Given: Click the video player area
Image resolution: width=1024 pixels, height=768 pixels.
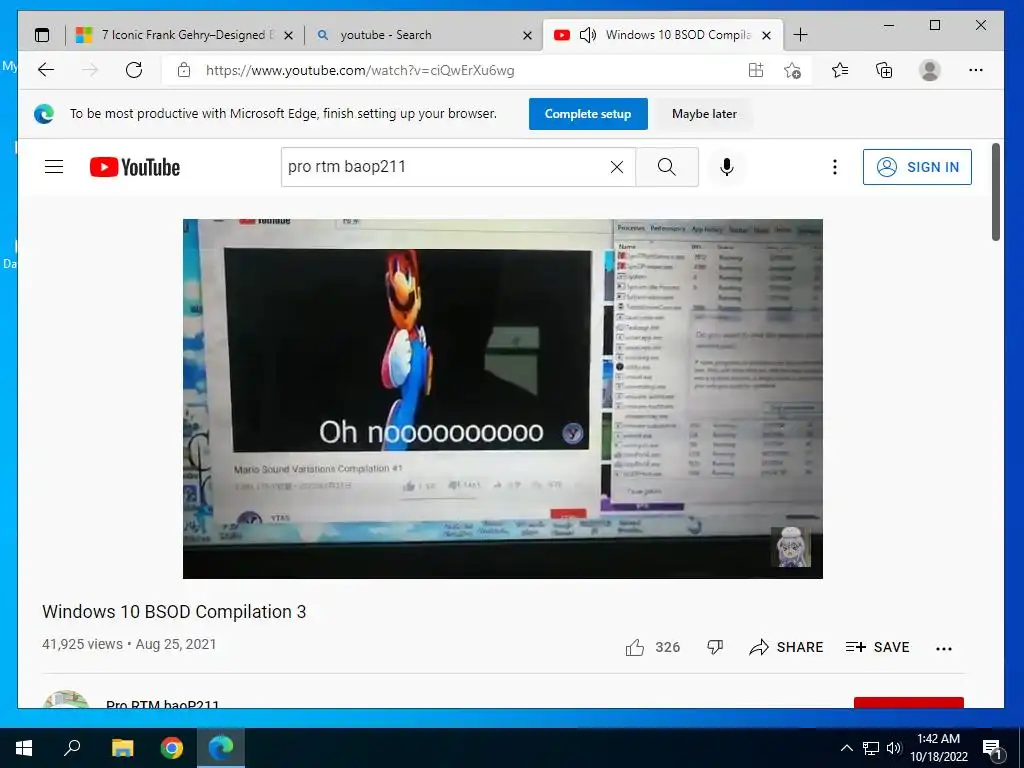Looking at the screenshot, I should coord(502,398).
